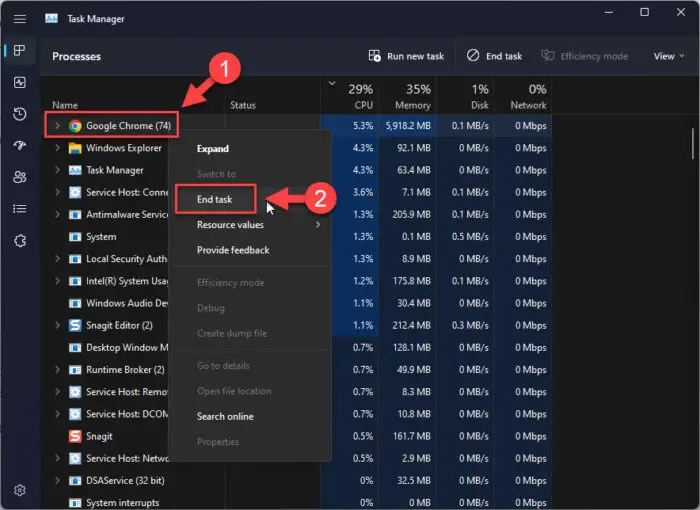Click the Snagit Editor process icon
This screenshot has width=700, height=510.
(x=75, y=325)
